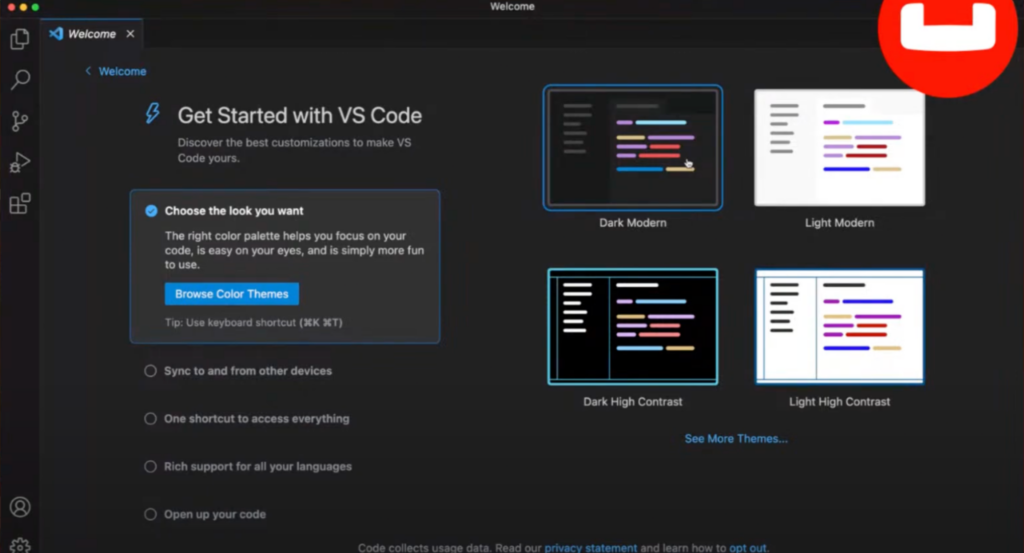
Task: Choose the Dark Modern theme thumbnail
Action: pyautogui.click(x=632, y=148)
